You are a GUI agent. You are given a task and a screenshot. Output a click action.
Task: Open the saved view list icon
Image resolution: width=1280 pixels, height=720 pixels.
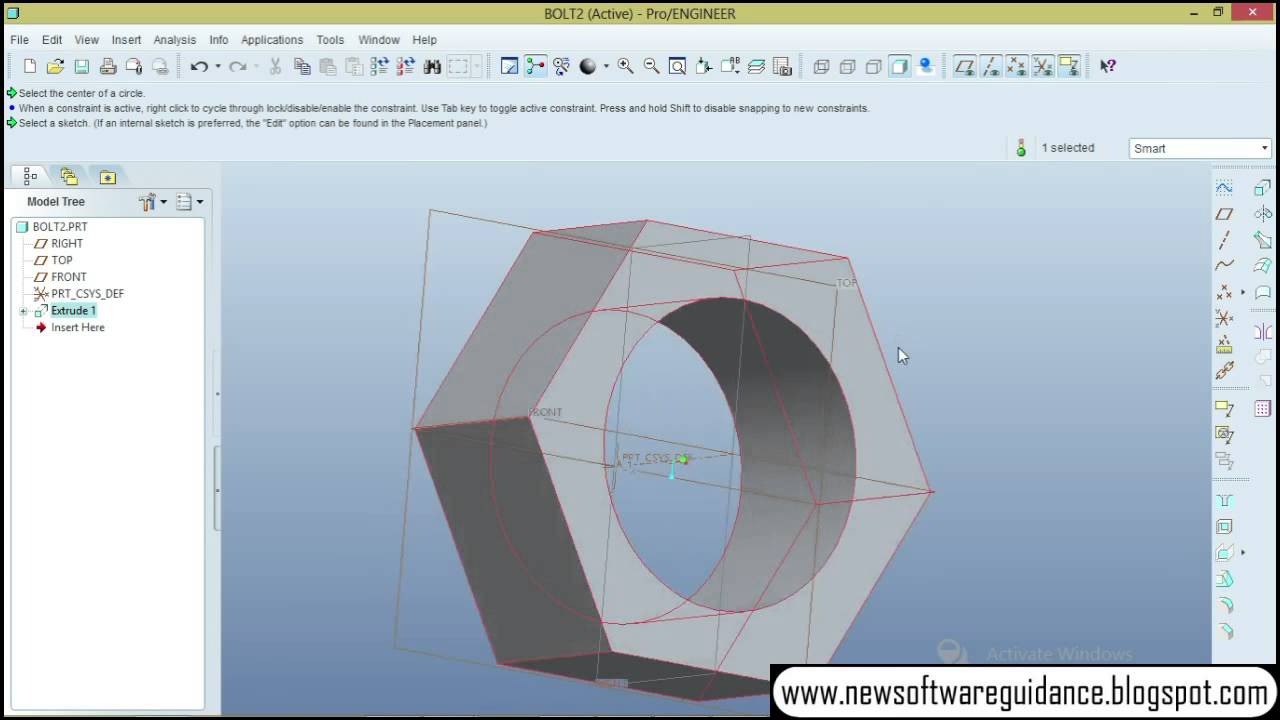(731, 66)
